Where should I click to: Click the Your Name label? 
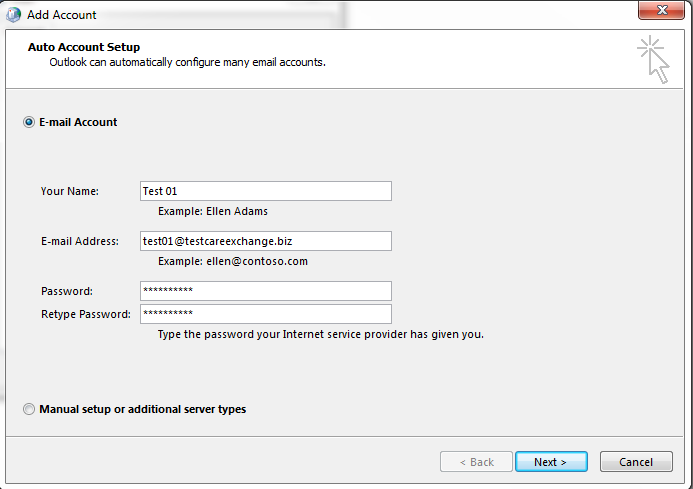point(70,191)
